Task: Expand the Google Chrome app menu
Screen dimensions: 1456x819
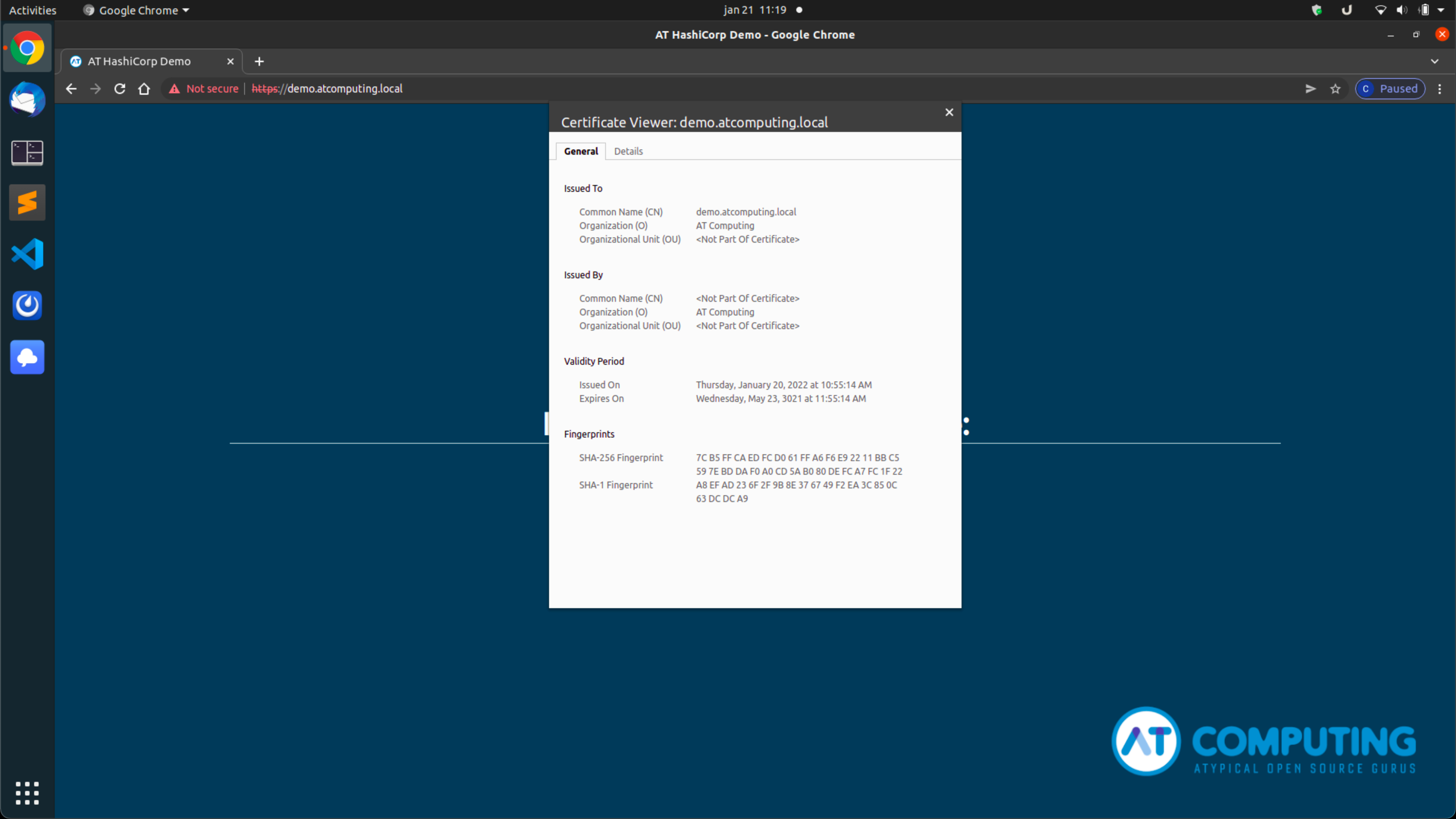Action: (137, 10)
